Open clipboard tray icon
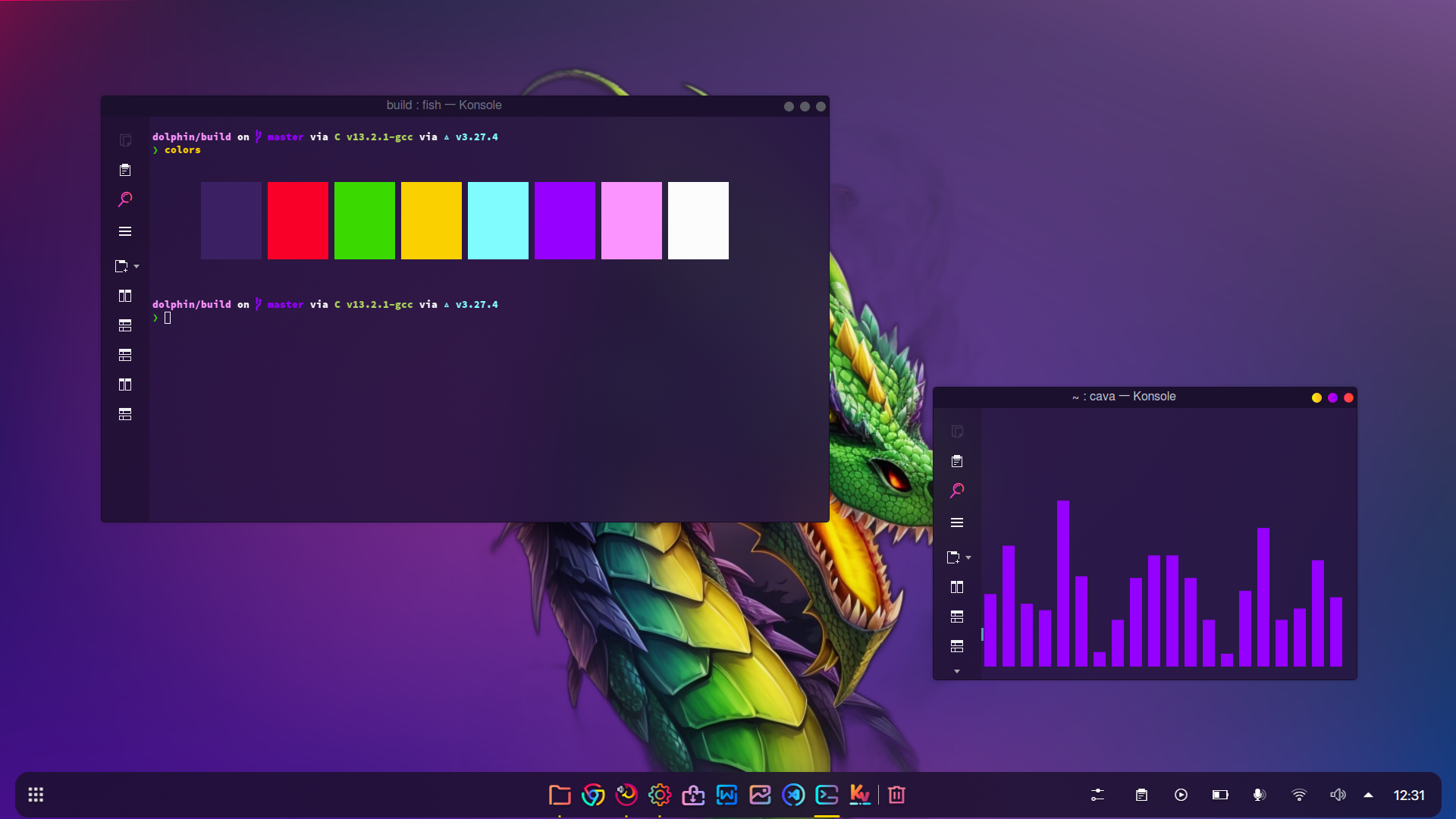Viewport: 1456px width, 819px height. pos(1141,795)
